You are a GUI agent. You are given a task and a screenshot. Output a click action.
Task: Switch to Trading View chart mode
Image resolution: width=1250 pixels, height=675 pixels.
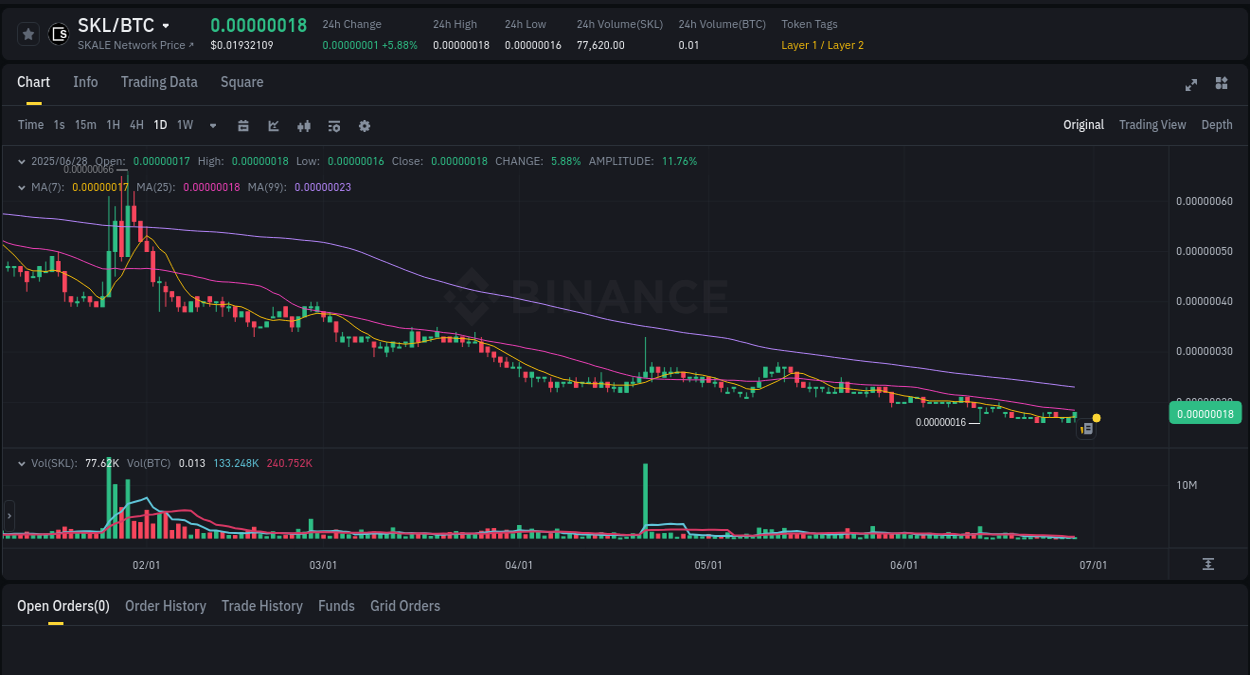1152,125
